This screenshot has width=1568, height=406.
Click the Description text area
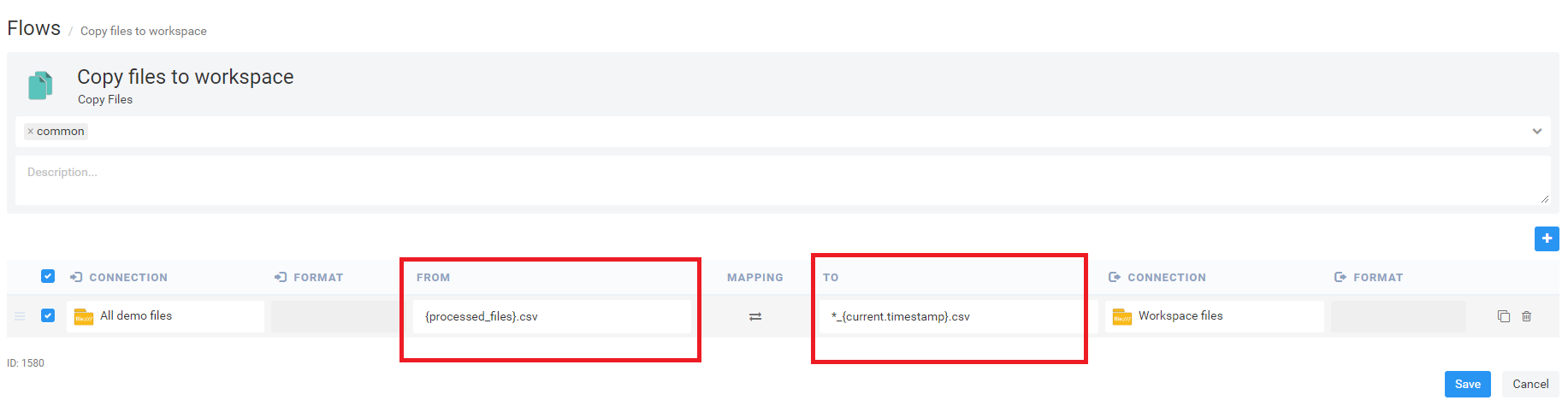(x=782, y=179)
